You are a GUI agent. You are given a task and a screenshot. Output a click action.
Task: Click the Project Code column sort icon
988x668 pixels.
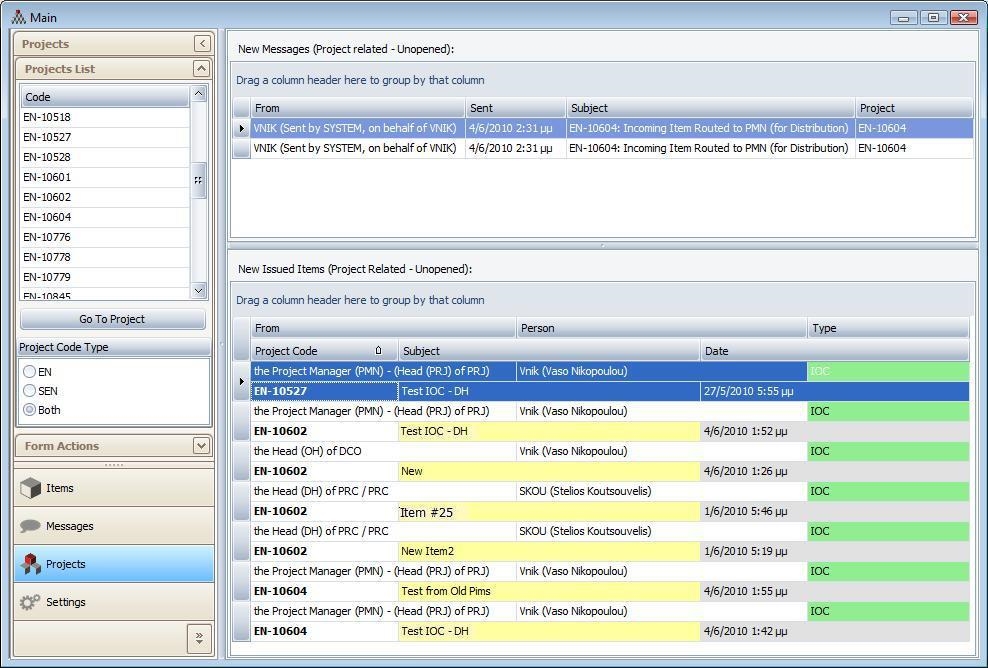click(x=378, y=351)
